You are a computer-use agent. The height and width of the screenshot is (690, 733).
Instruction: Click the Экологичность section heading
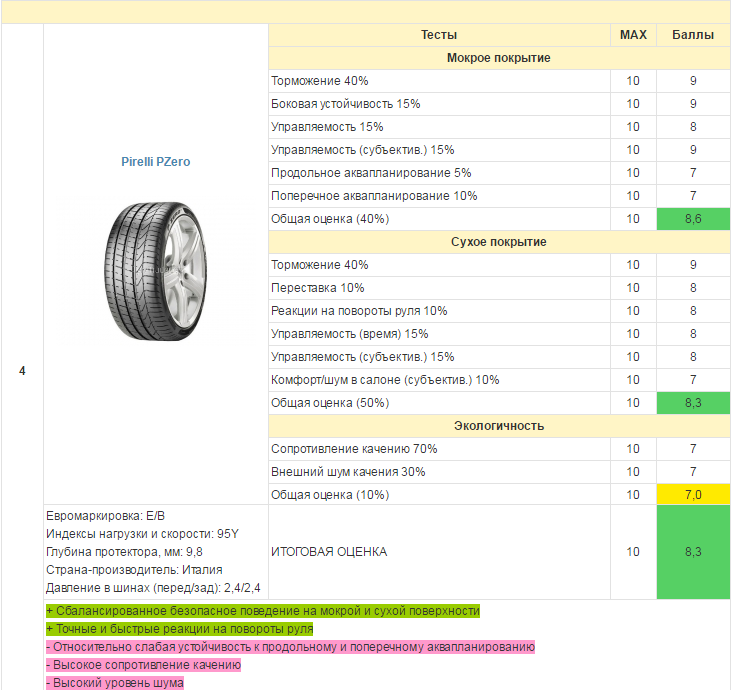498,426
